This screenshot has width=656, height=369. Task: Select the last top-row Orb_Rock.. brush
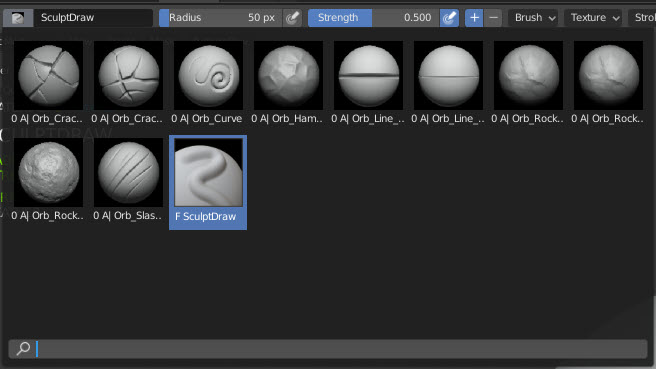tap(608, 75)
